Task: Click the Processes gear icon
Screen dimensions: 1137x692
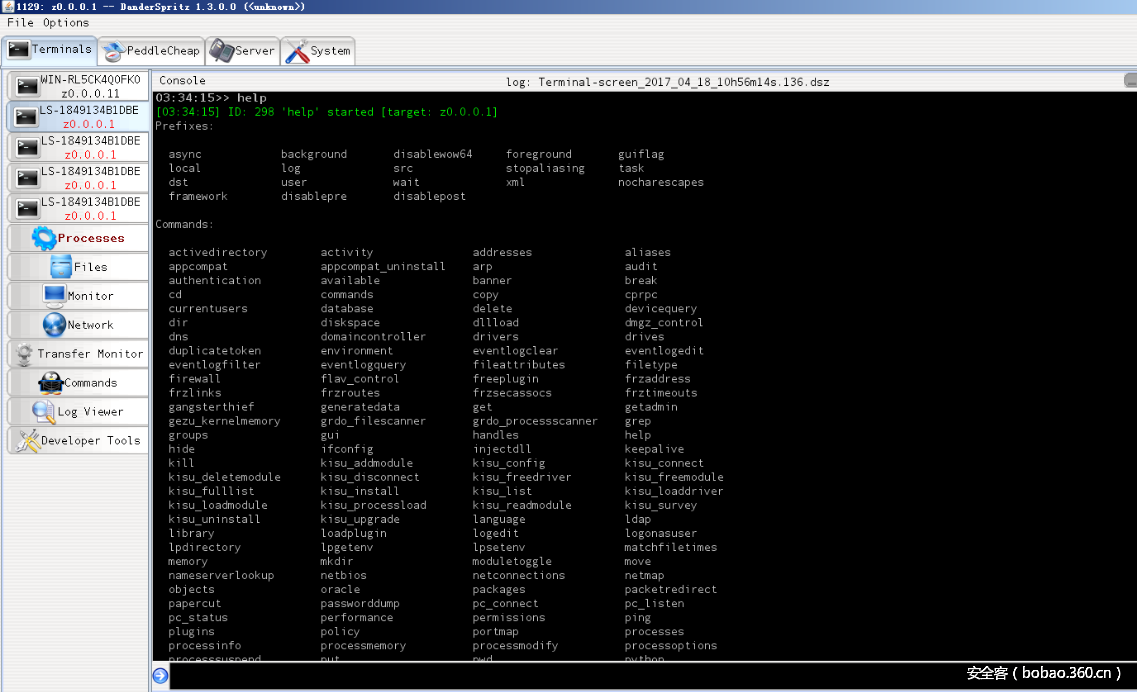Action: (x=43, y=238)
